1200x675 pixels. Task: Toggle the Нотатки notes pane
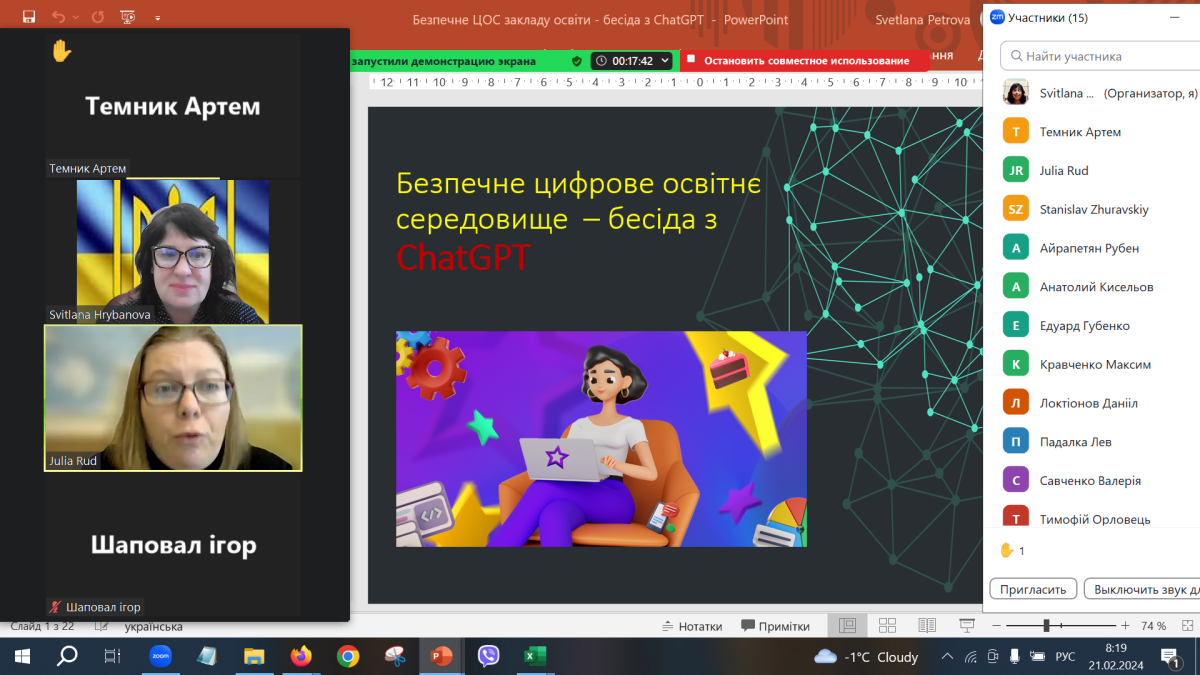692,626
